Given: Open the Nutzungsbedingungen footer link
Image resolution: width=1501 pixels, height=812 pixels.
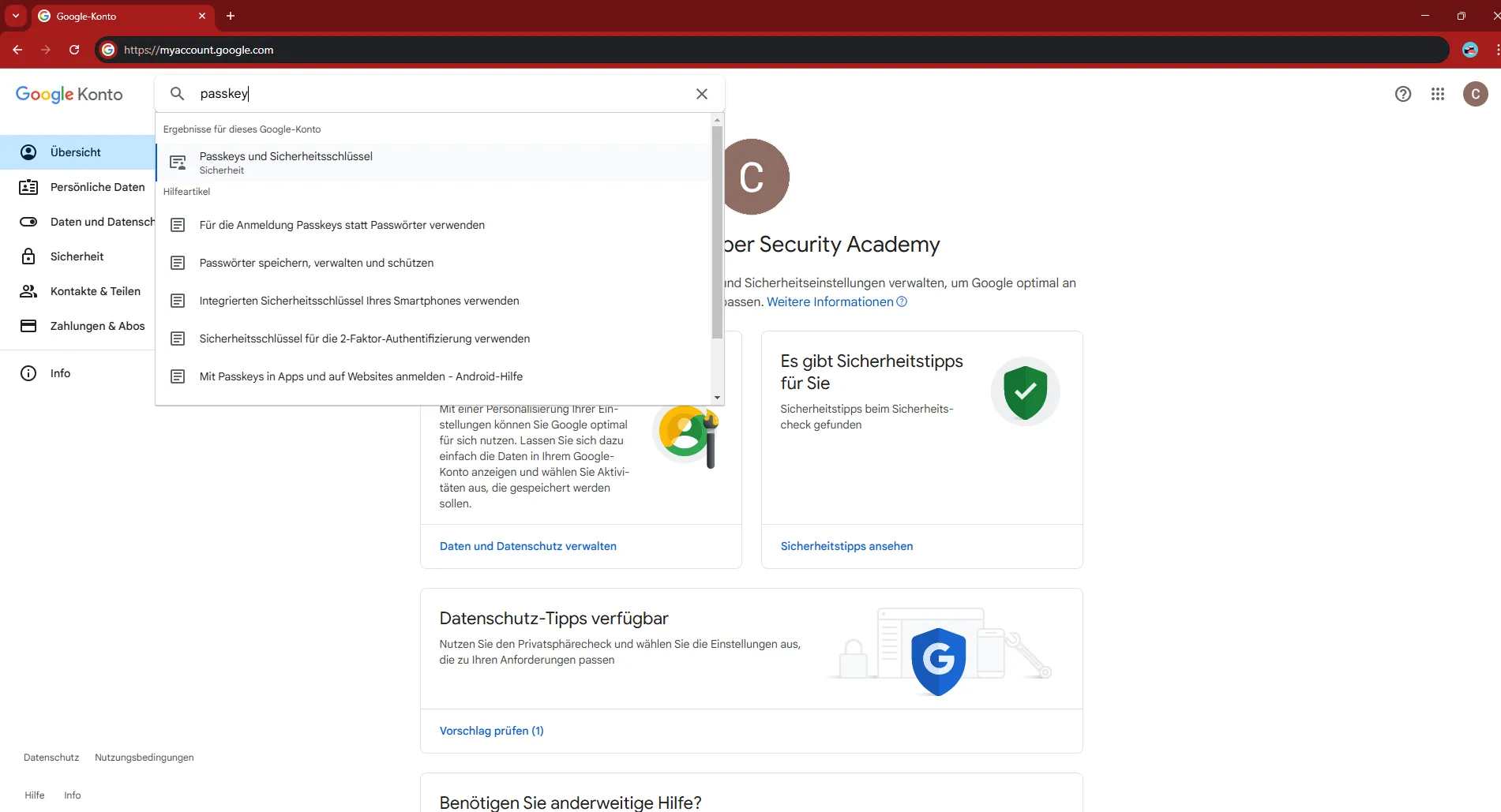Looking at the screenshot, I should click(144, 758).
